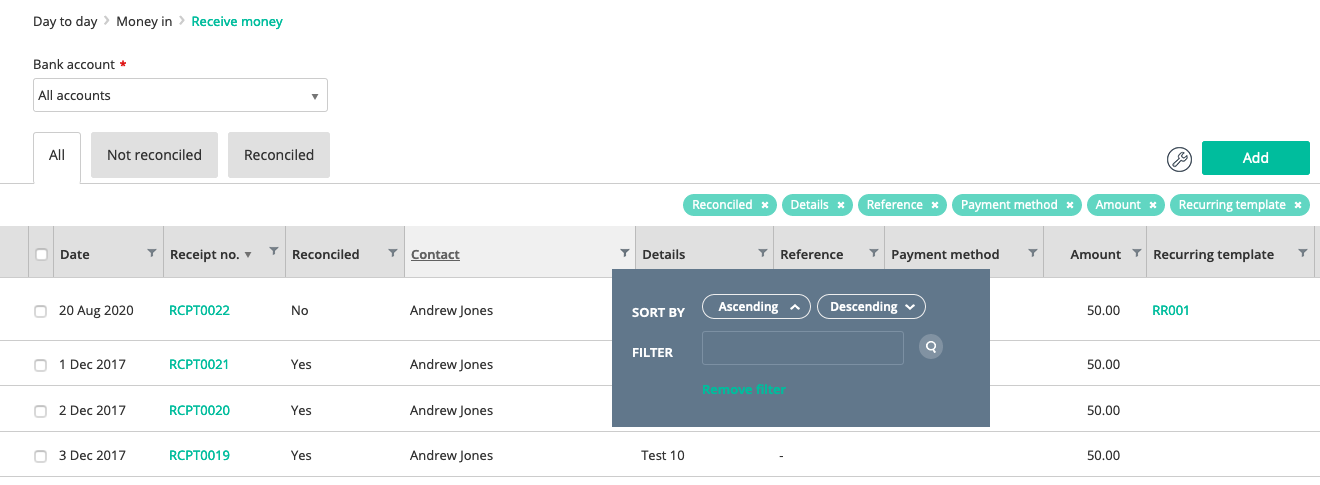Screen dimensions: 1320x485
Task: Open receipt RCPT0020
Action: click(199, 410)
